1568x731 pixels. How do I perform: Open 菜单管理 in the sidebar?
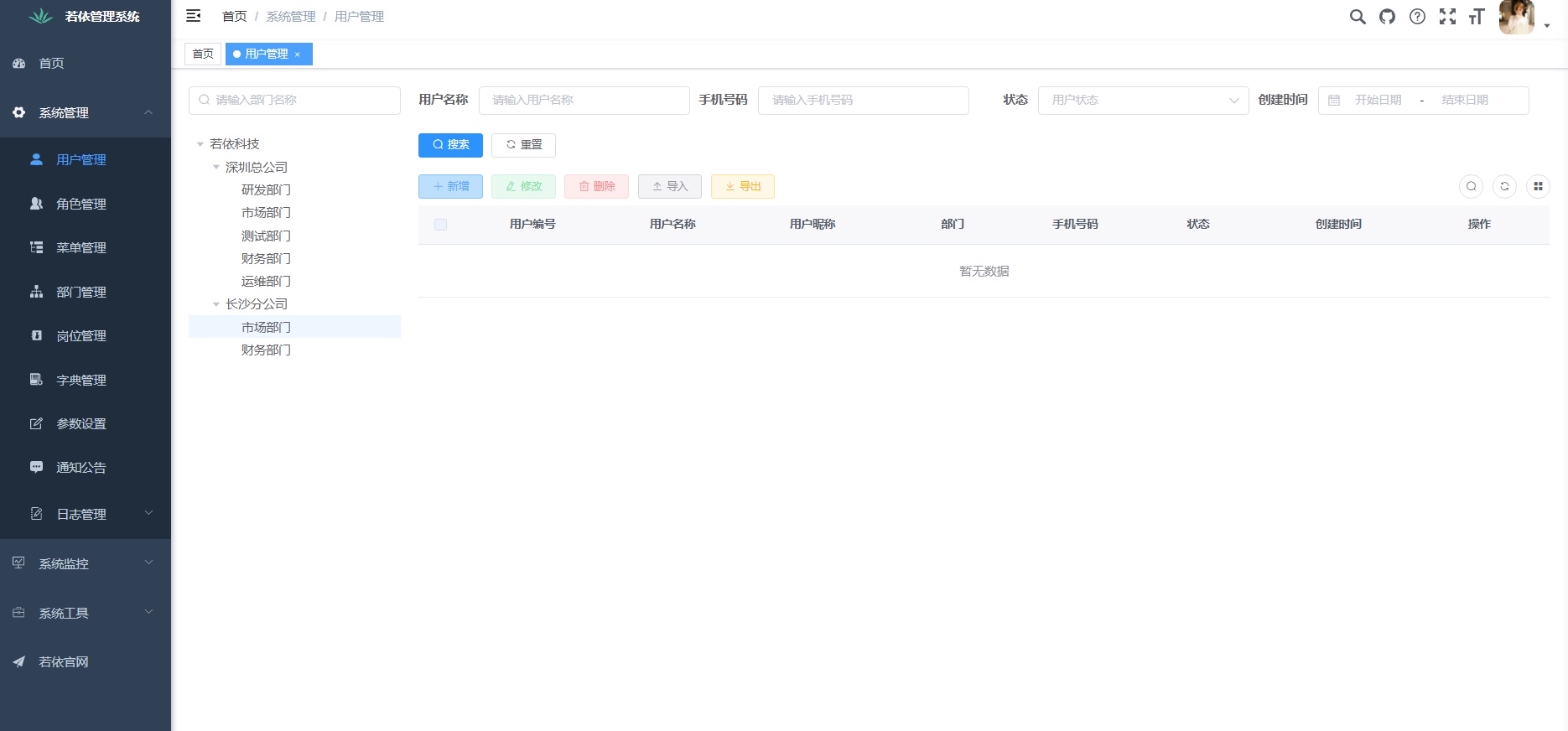(86, 247)
